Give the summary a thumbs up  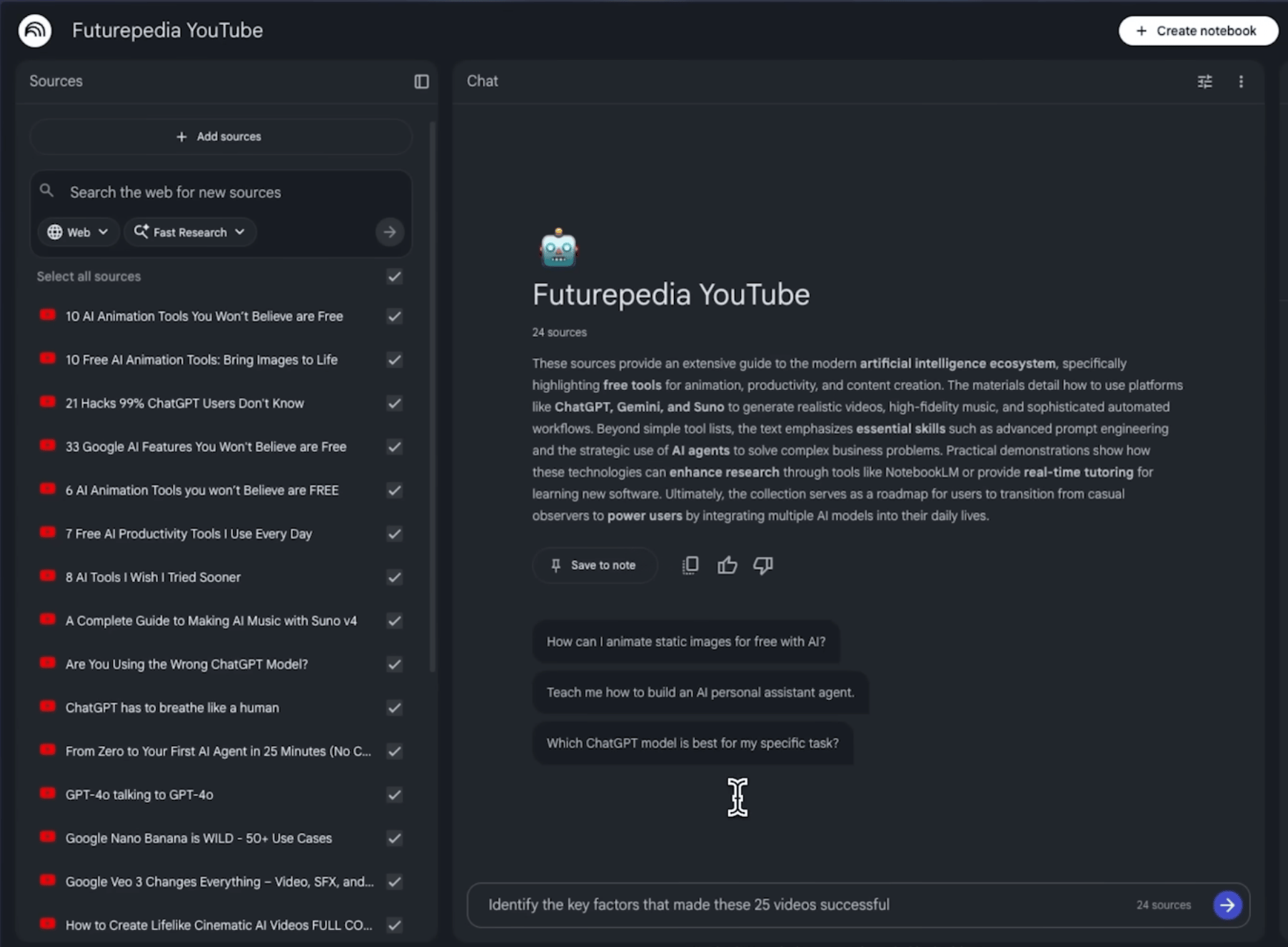click(x=727, y=566)
